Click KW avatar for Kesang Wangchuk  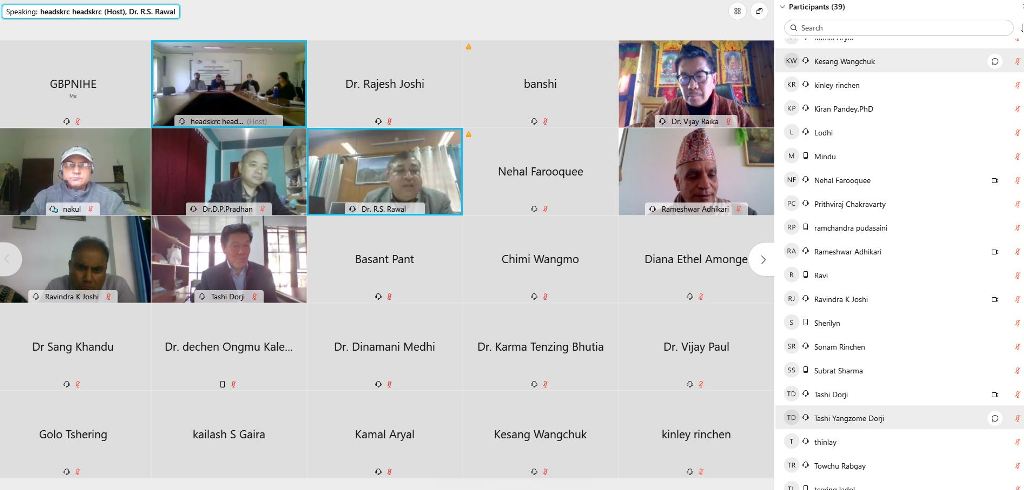[792, 61]
